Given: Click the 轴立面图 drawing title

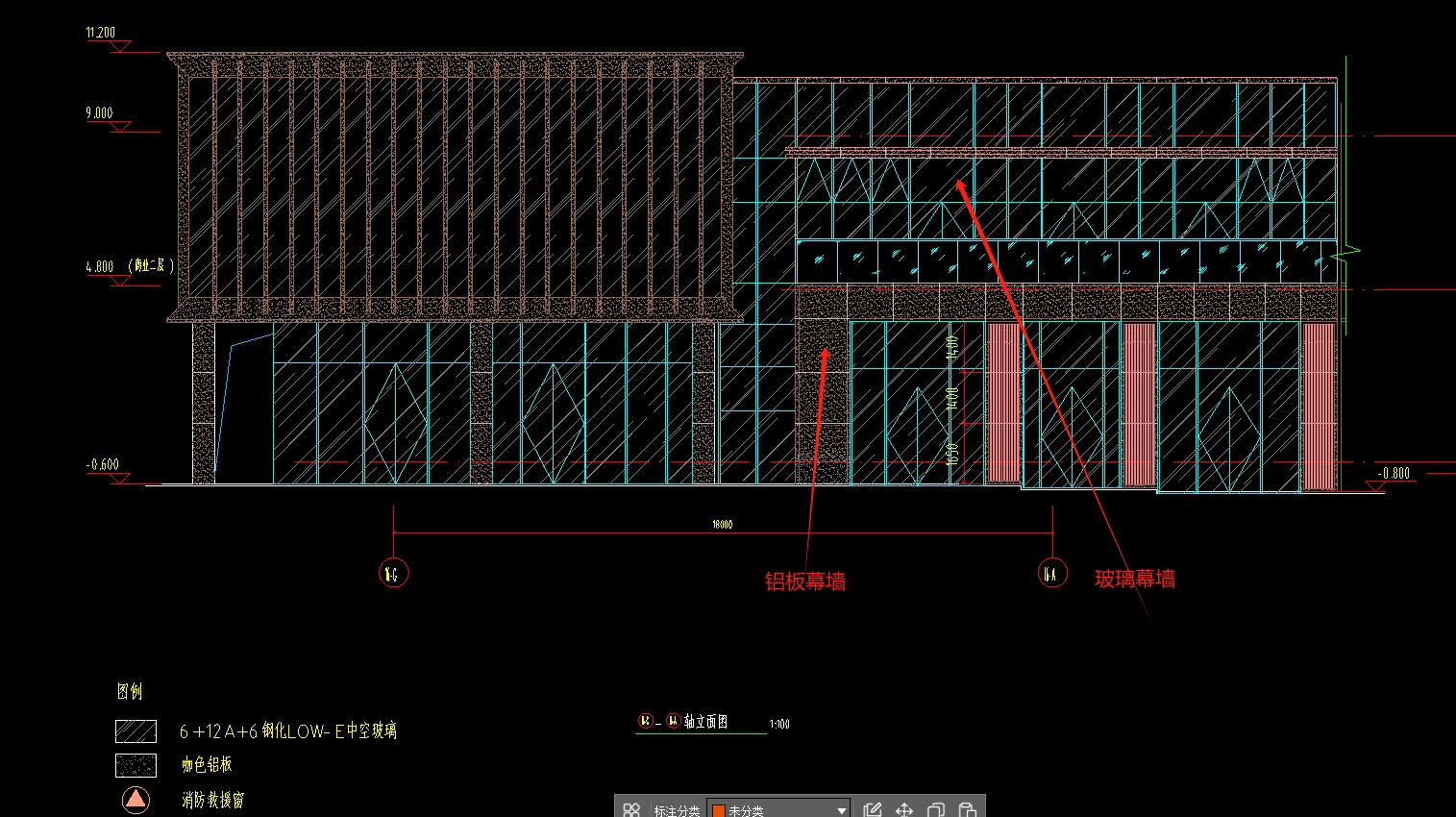Looking at the screenshot, I should tap(705, 722).
